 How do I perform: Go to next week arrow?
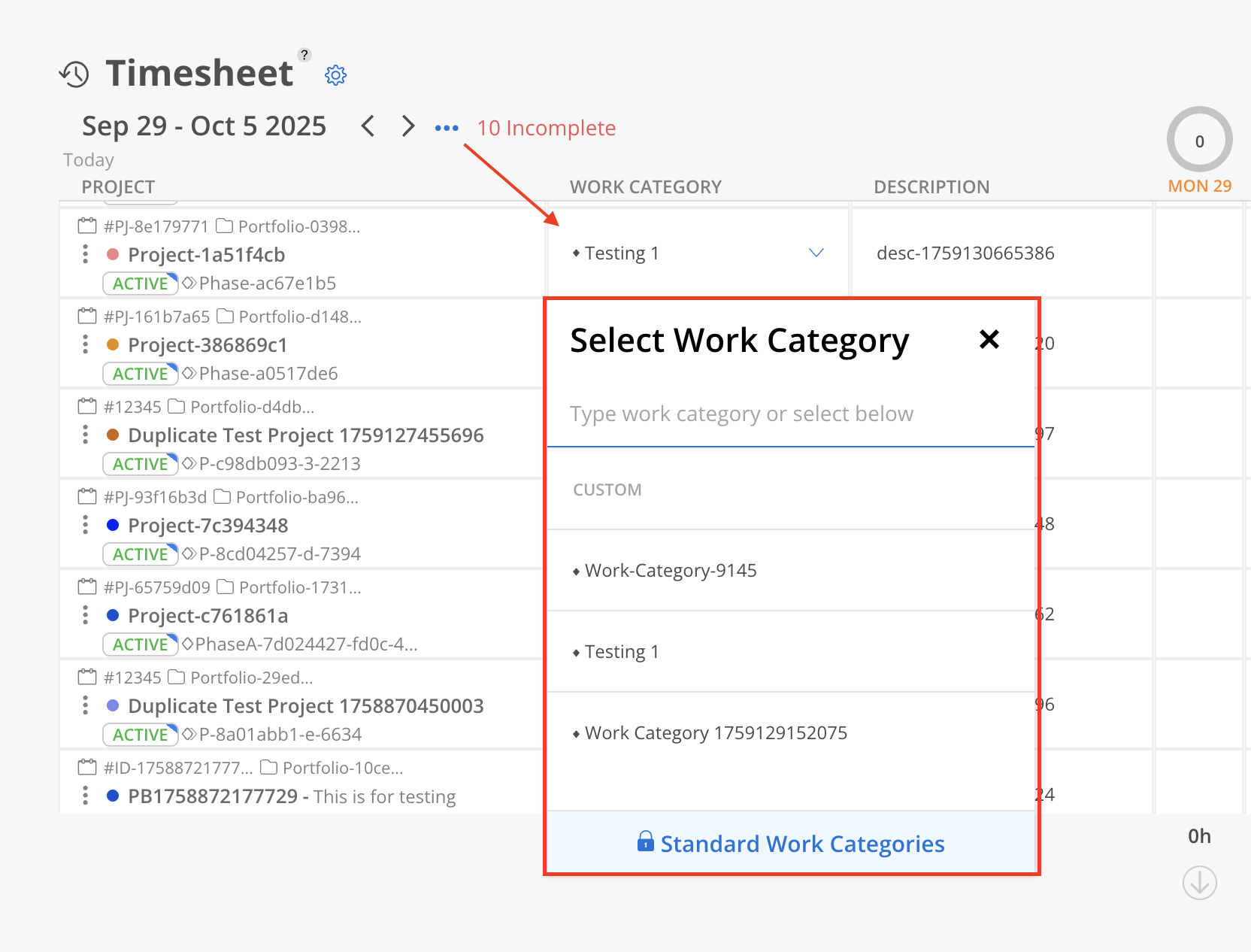point(407,126)
